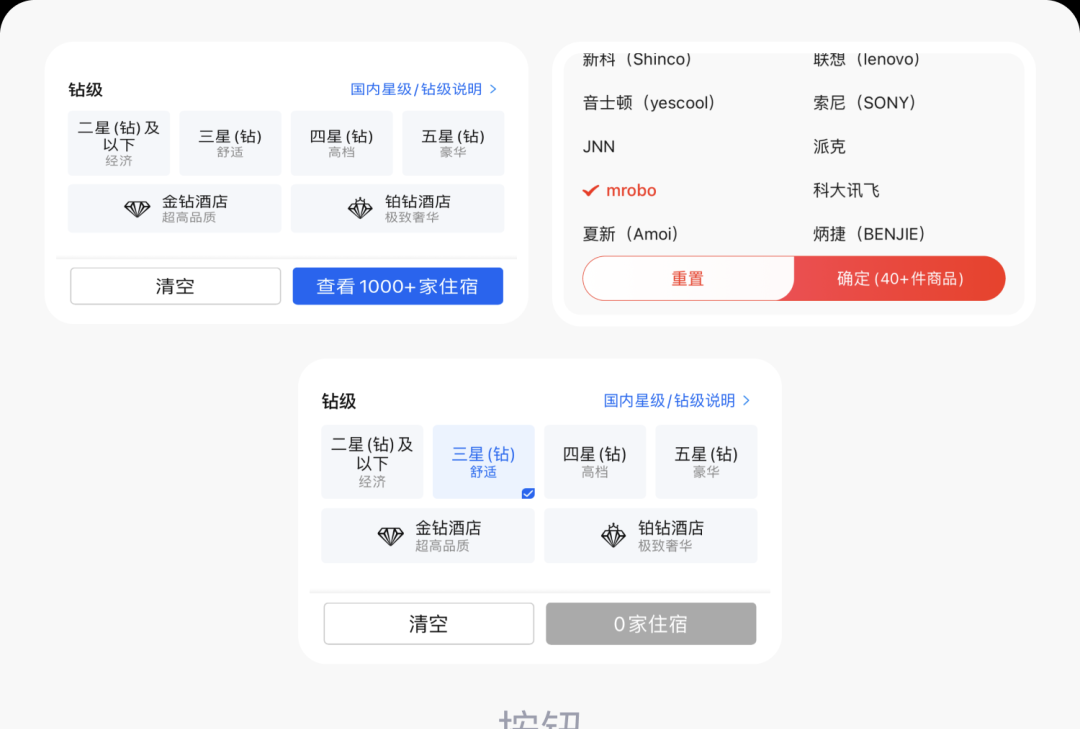
Task: Click gold diamond icon in bottom card
Action: pyautogui.click(x=391, y=535)
